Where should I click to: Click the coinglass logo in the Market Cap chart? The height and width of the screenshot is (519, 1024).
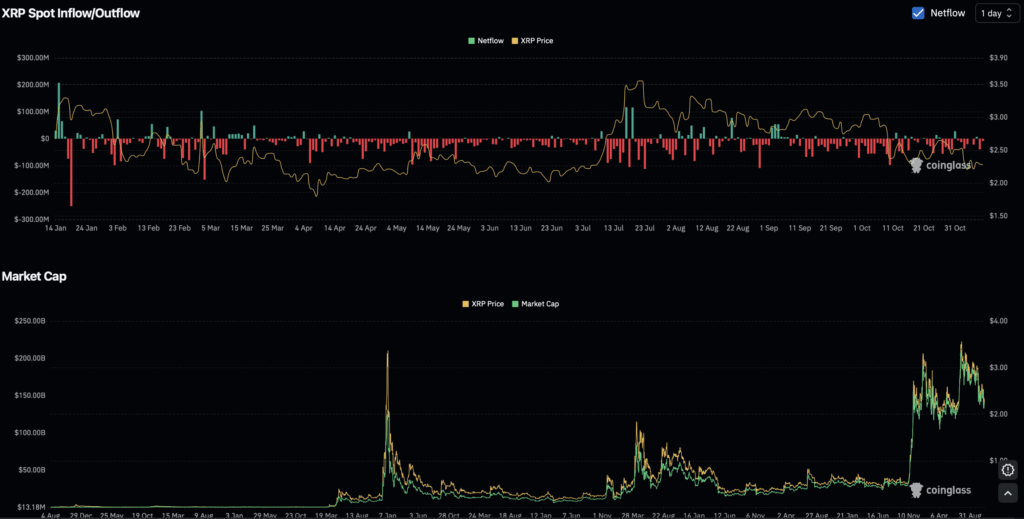coord(940,490)
